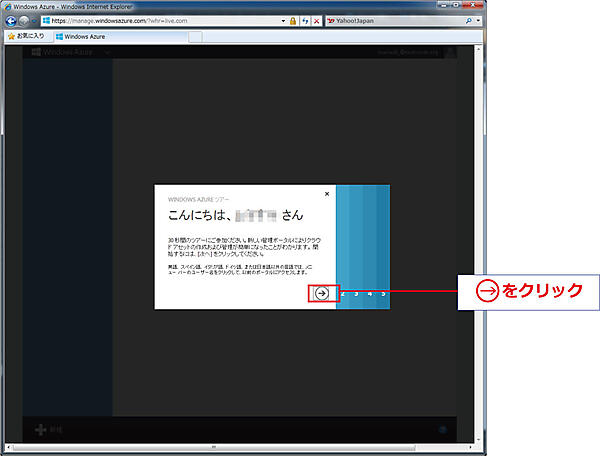
Task: Open the お気に入り favorites button
Action: [26, 36]
